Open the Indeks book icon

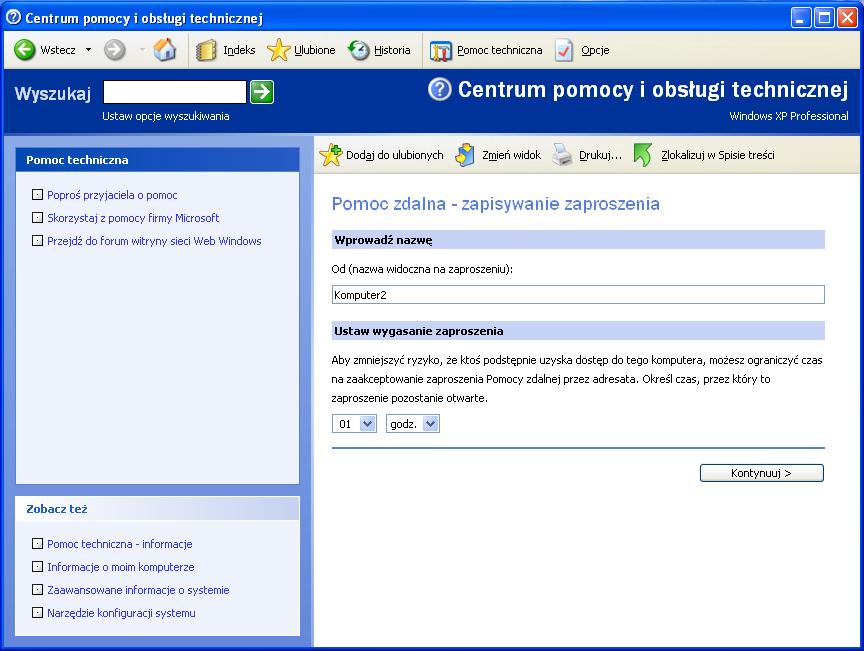206,50
